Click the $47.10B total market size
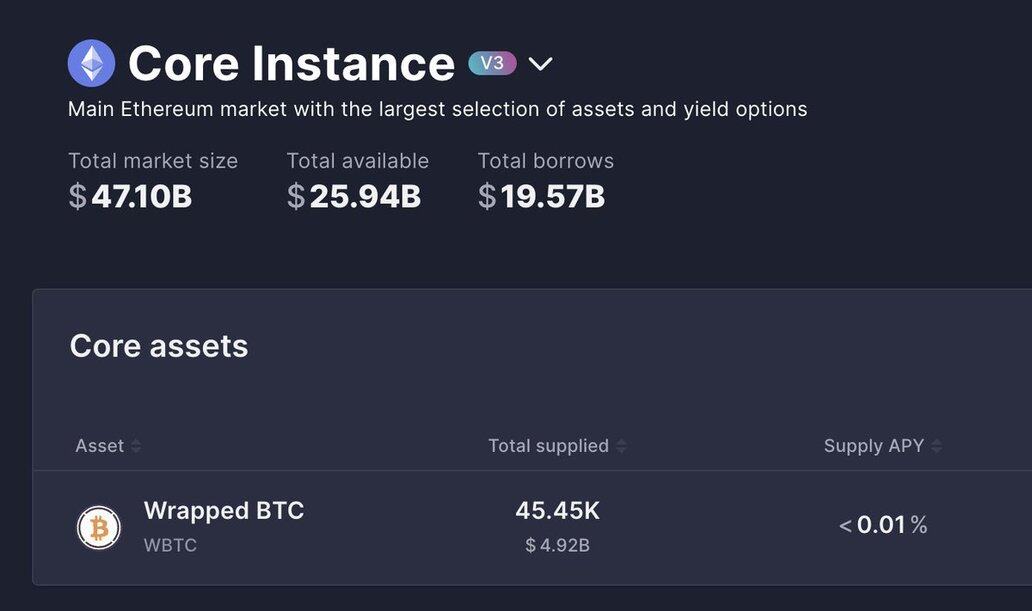This screenshot has width=1032, height=611. pyautogui.click(x=130, y=196)
